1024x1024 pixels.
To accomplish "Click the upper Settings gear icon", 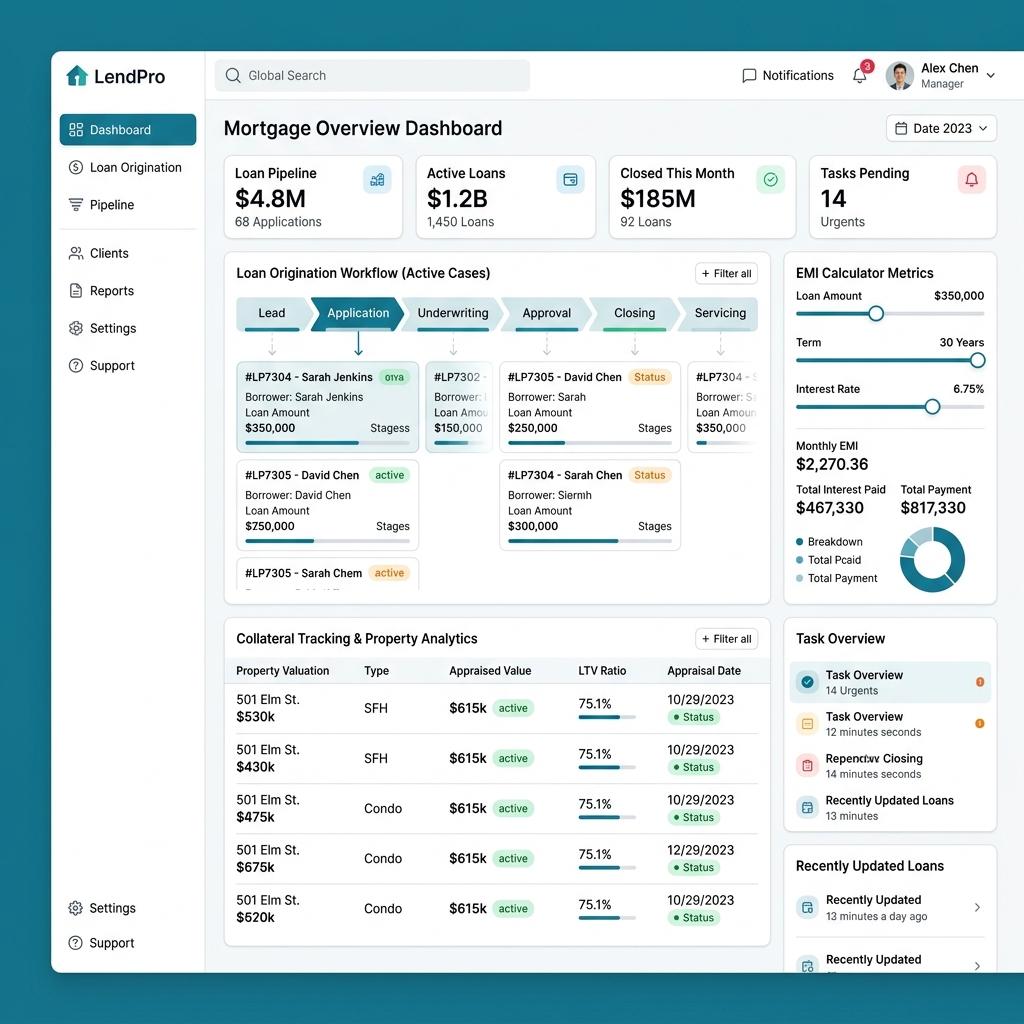I will click(76, 328).
